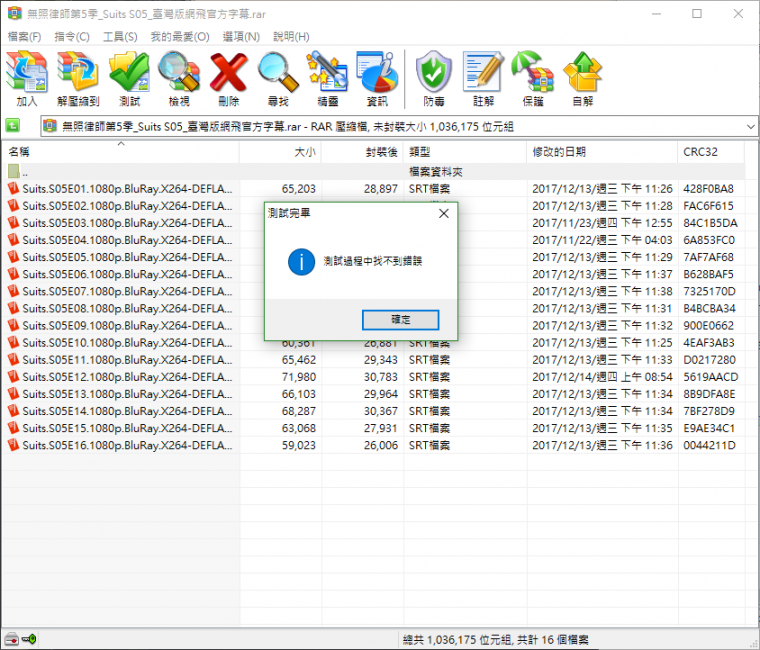The height and width of the screenshot is (650, 760).
Task: Open the 說明(H) menu
Action: click(x=291, y=36)
